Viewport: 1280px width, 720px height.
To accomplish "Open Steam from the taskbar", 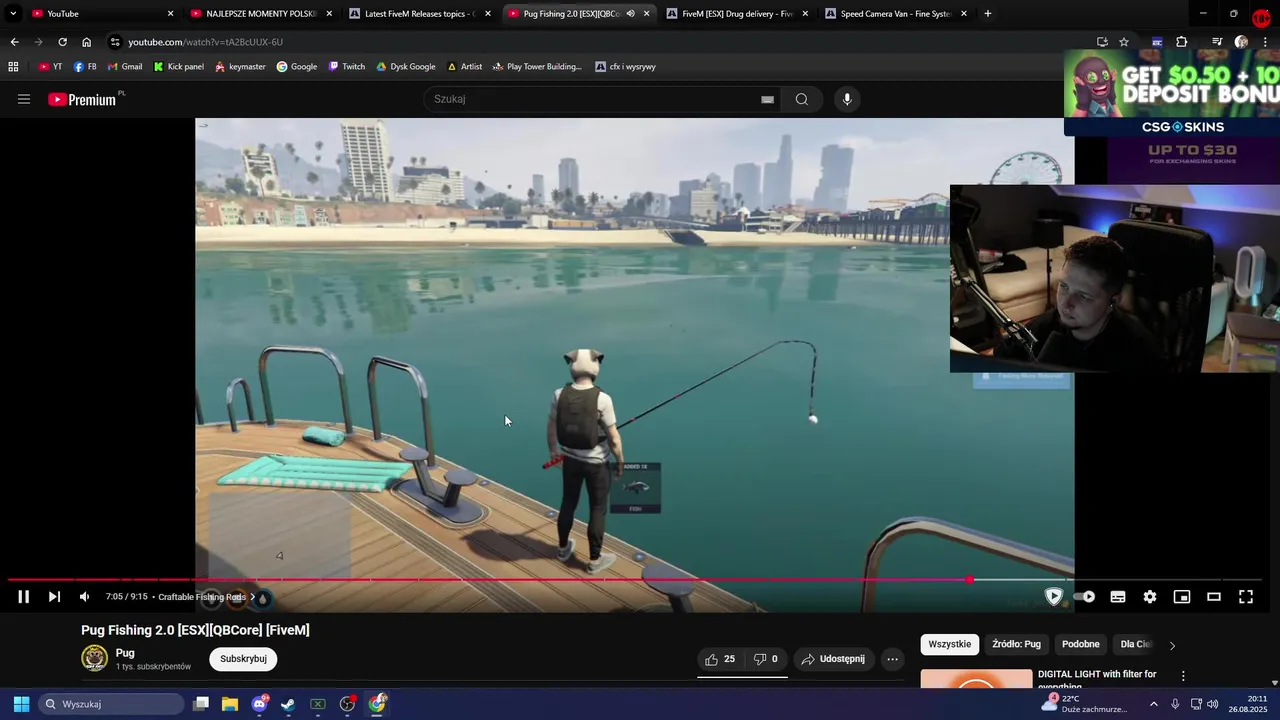I will click(x=288, y=704).
